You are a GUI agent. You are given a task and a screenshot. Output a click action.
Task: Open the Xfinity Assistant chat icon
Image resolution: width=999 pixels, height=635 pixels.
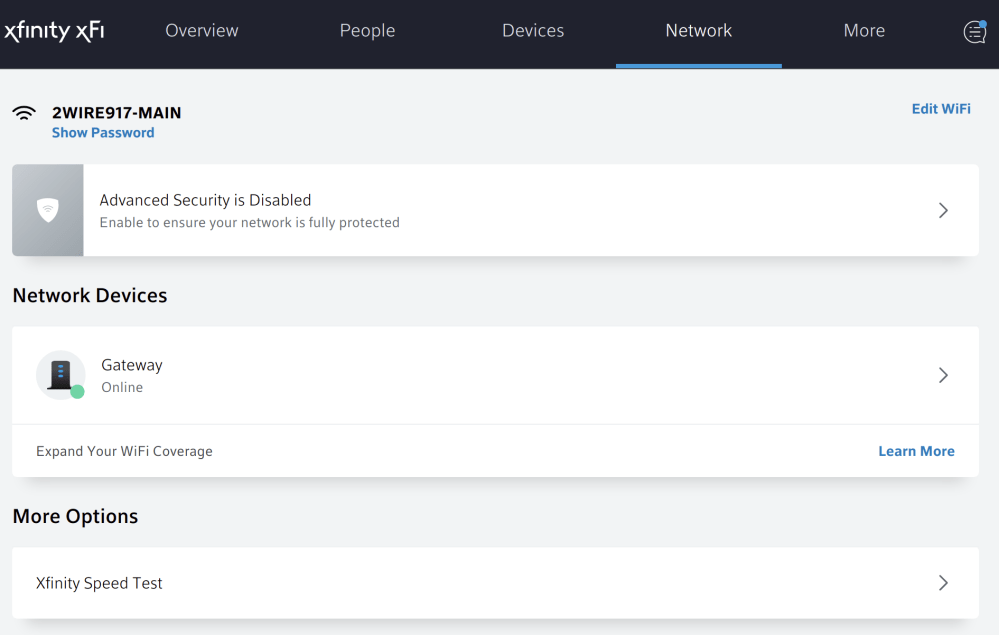coord(974,31)
